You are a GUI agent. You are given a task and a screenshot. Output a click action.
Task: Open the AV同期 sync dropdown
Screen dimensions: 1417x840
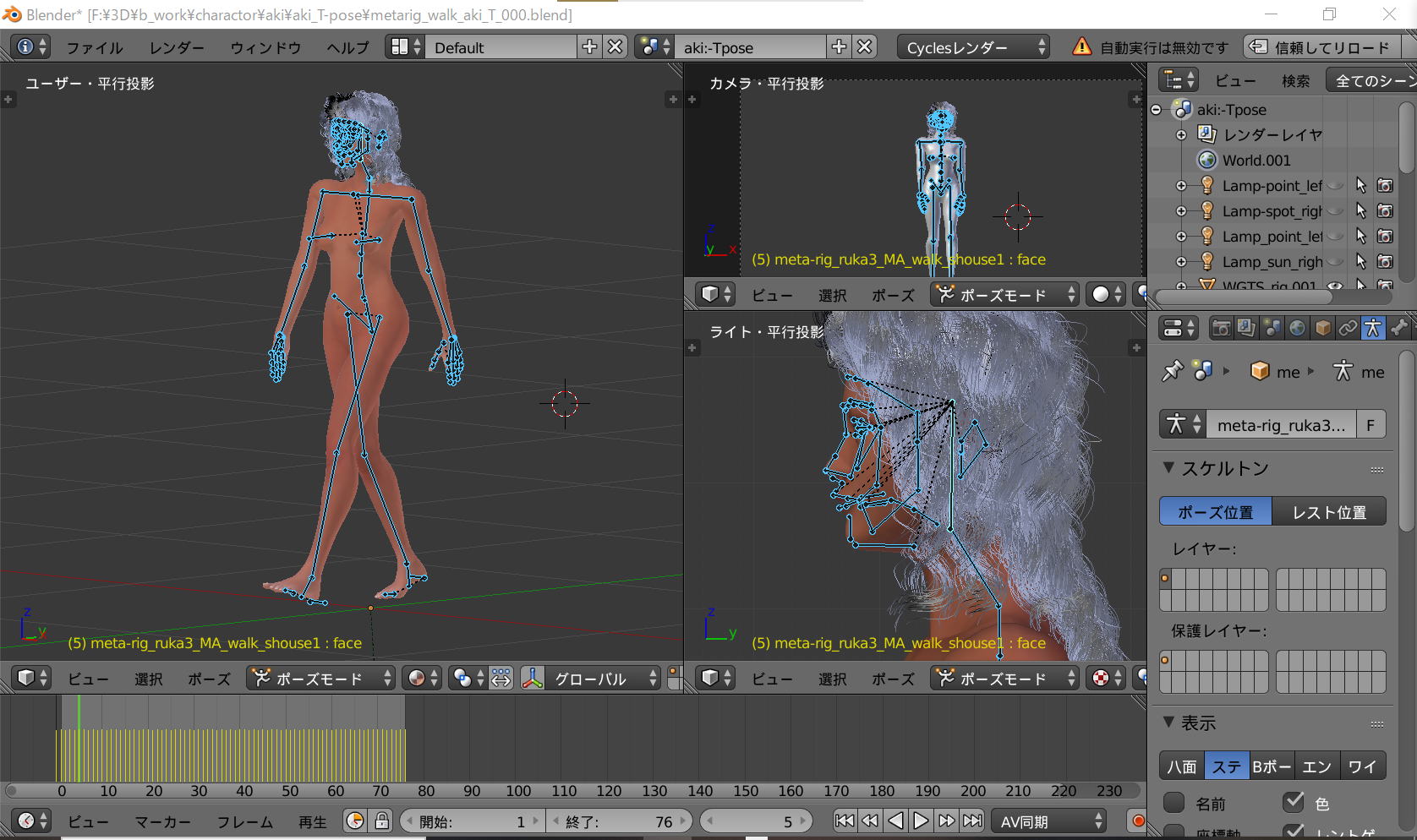1048,821
